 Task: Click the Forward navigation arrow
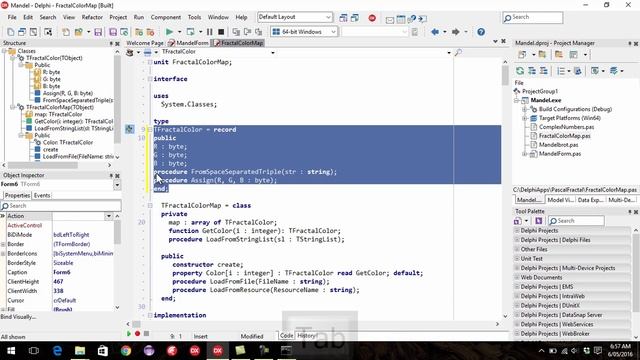(456, 32)
